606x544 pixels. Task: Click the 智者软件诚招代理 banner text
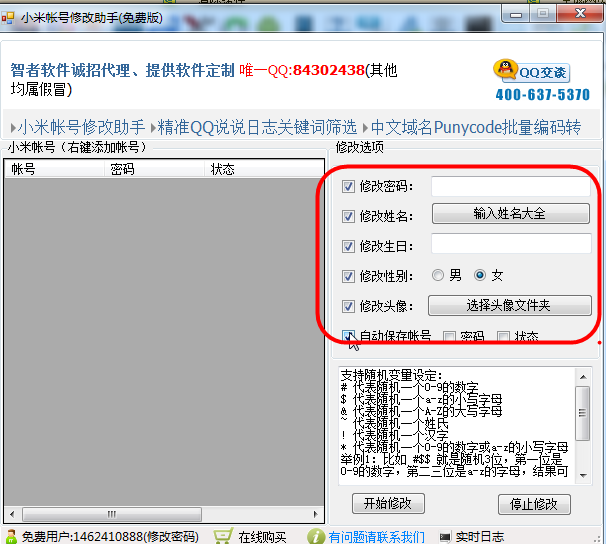click(70, 70)
